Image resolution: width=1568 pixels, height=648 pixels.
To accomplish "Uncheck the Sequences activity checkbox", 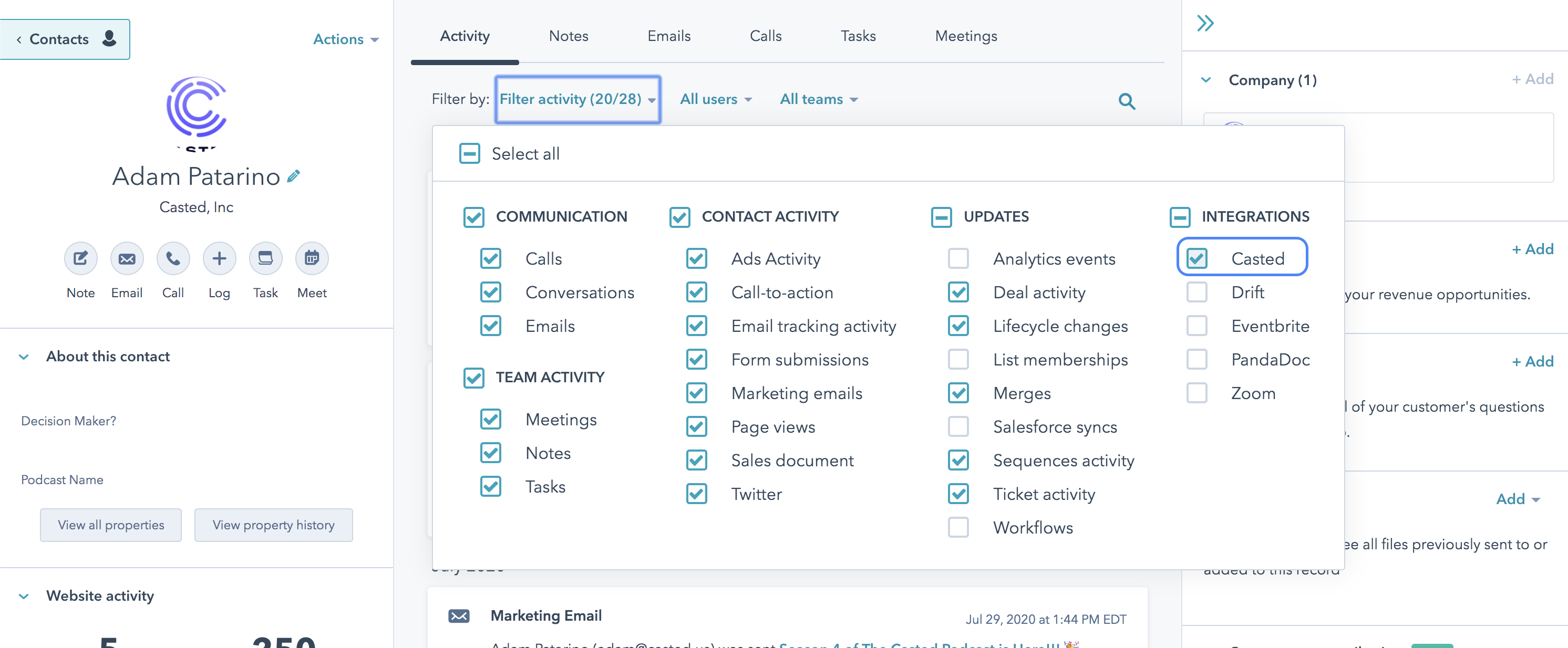I will 958,460.
